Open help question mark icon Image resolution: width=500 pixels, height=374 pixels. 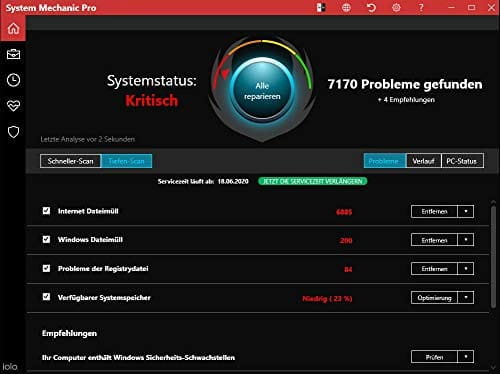[421, 7]
